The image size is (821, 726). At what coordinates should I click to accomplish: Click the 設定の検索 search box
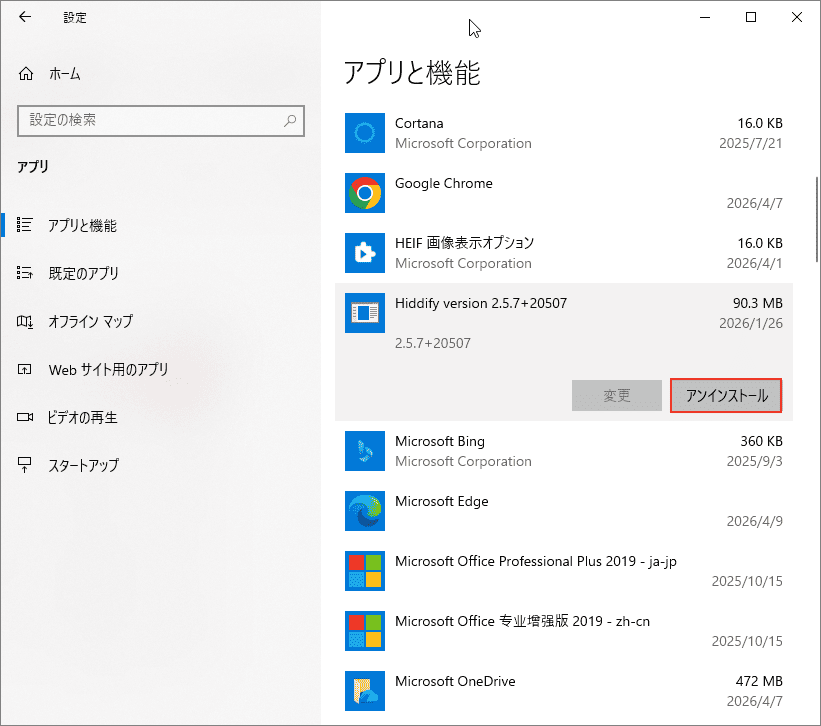(160, 120)
